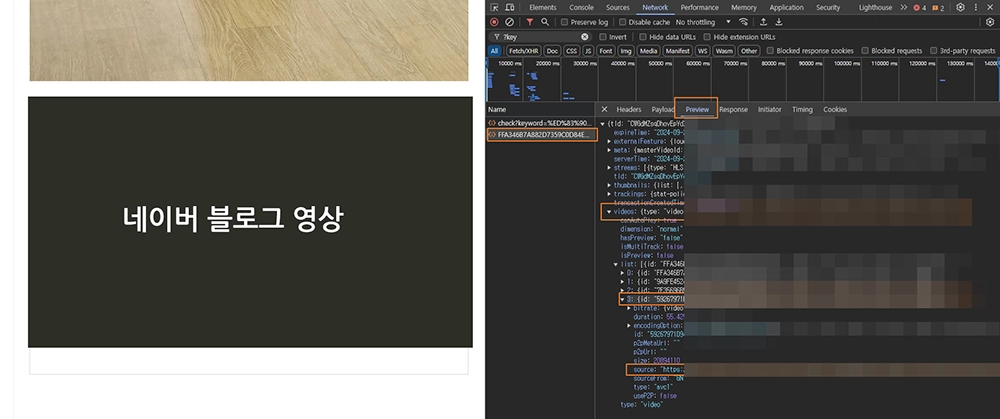Image resolution: width=1000 pixels, height=419 pixels.
Task: Collapse the root tid object
Action: 603,124
